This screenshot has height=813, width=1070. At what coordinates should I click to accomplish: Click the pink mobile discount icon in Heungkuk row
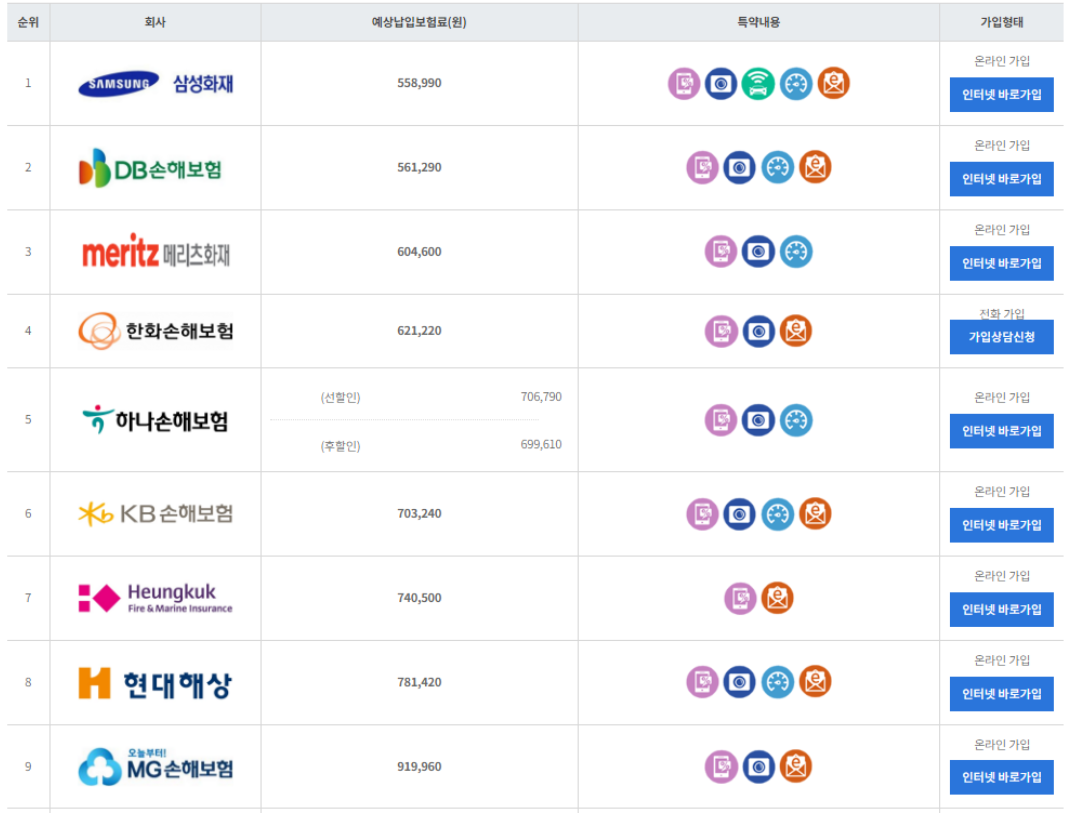(x=740, y=598)
